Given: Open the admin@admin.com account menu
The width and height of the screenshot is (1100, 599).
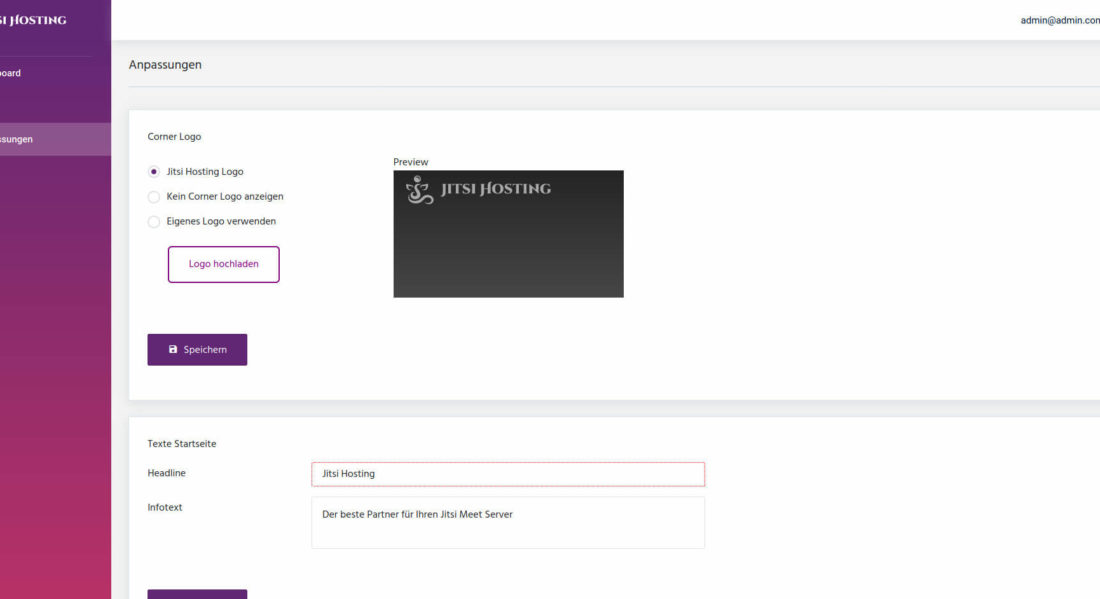Looking at the screenshot, I should (1058, 19).
